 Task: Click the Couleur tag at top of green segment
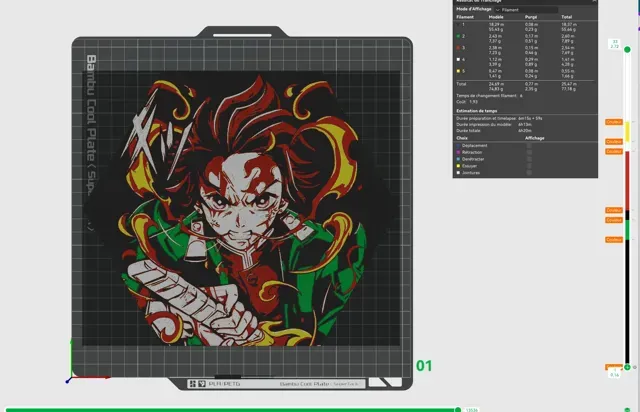tap(613, 220)
